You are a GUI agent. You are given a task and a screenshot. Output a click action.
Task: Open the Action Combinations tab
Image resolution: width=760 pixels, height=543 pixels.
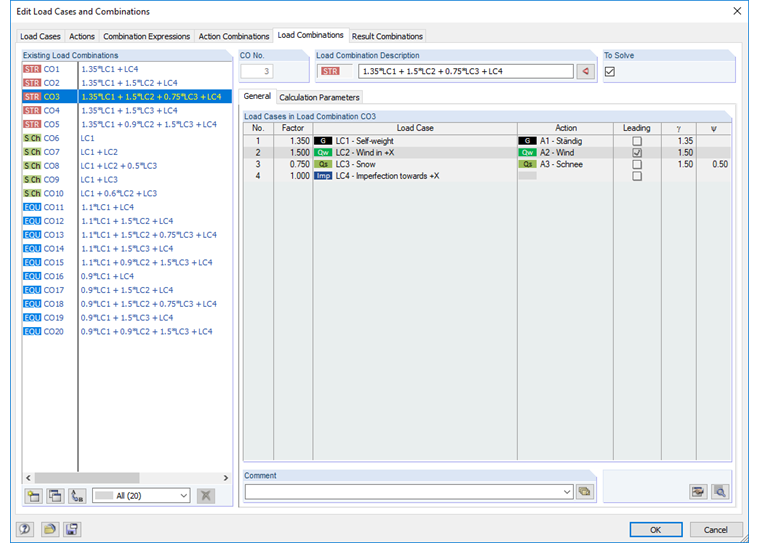coord(234,36)
